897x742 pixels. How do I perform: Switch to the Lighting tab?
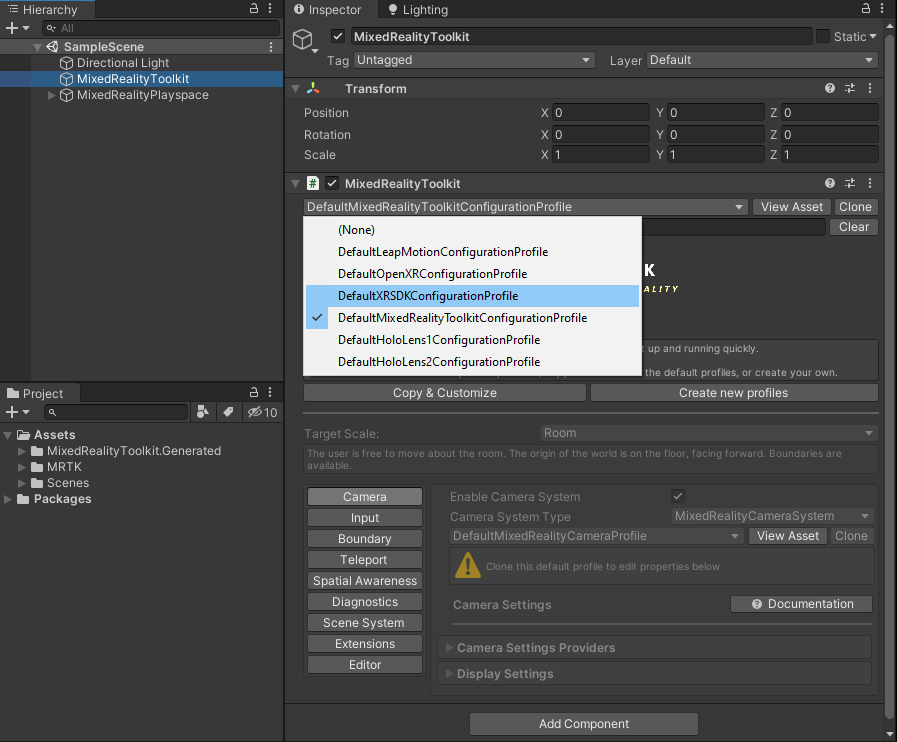click(x=418, y=10)
